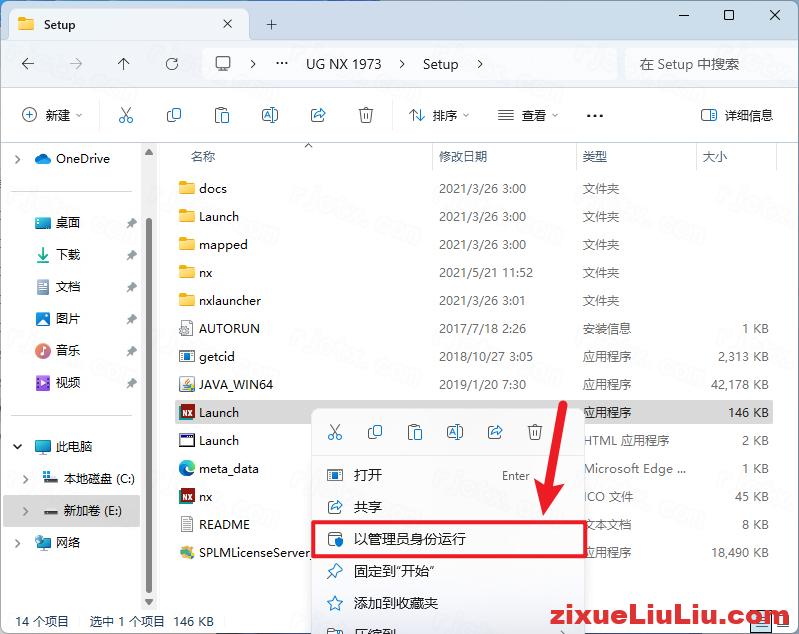Click the navigation pane scroll-up arrow
The width and height of the screenshot is (799, 634).
[149, 152]
